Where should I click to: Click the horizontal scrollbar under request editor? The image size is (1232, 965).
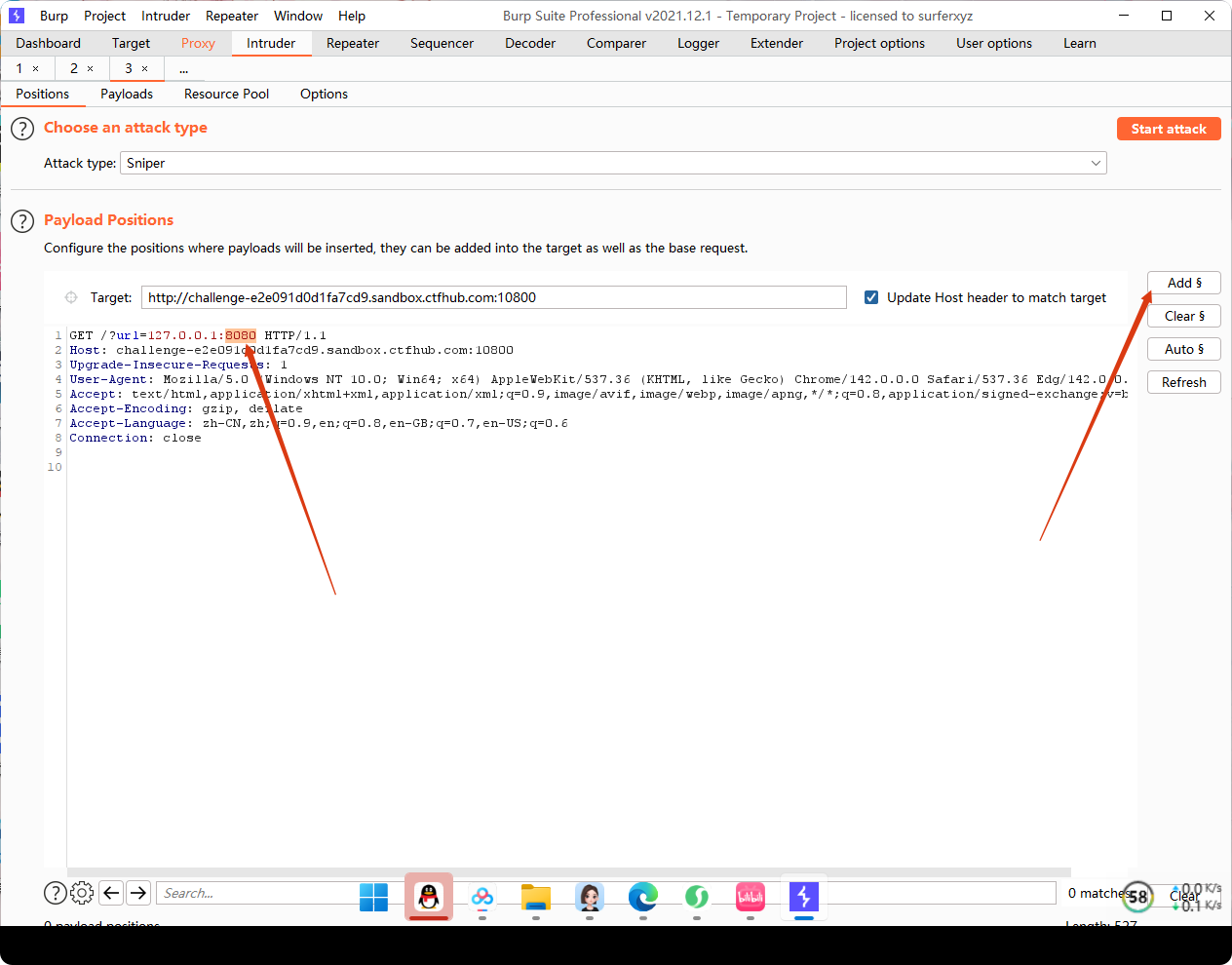click(569, 872)
